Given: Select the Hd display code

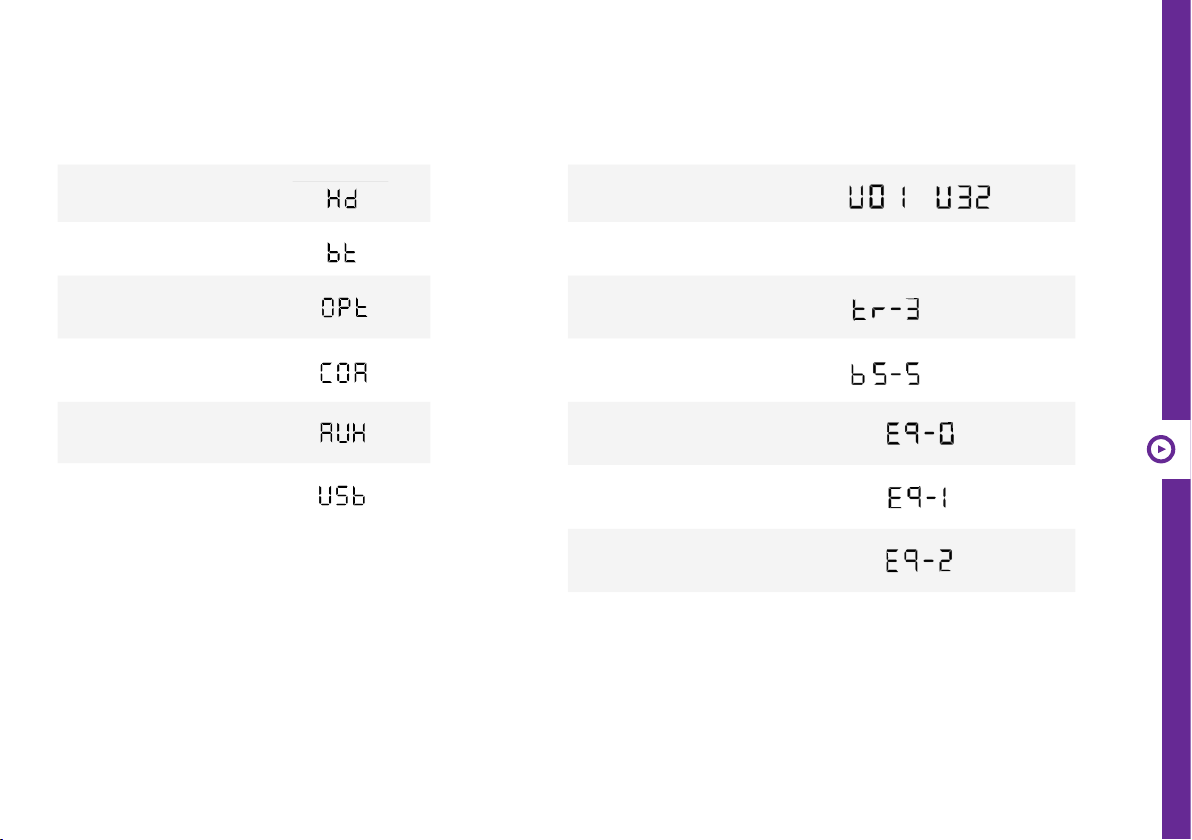Looking at the screenshot, I should pyautogui.click(x=342, y=199).
